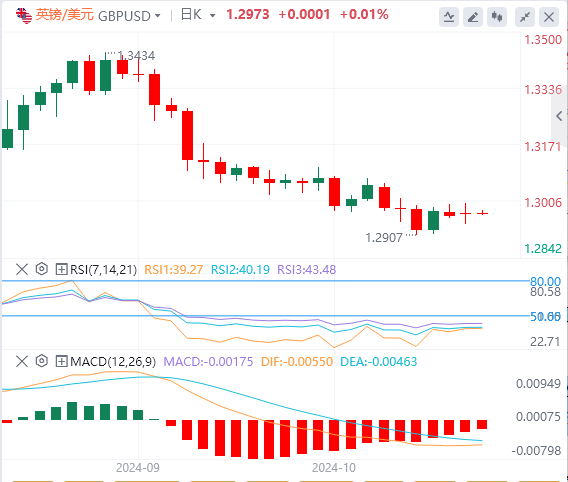Click the MACD(12,26,9) label
The width and height of the screenshot is (568, 482).
113,361
